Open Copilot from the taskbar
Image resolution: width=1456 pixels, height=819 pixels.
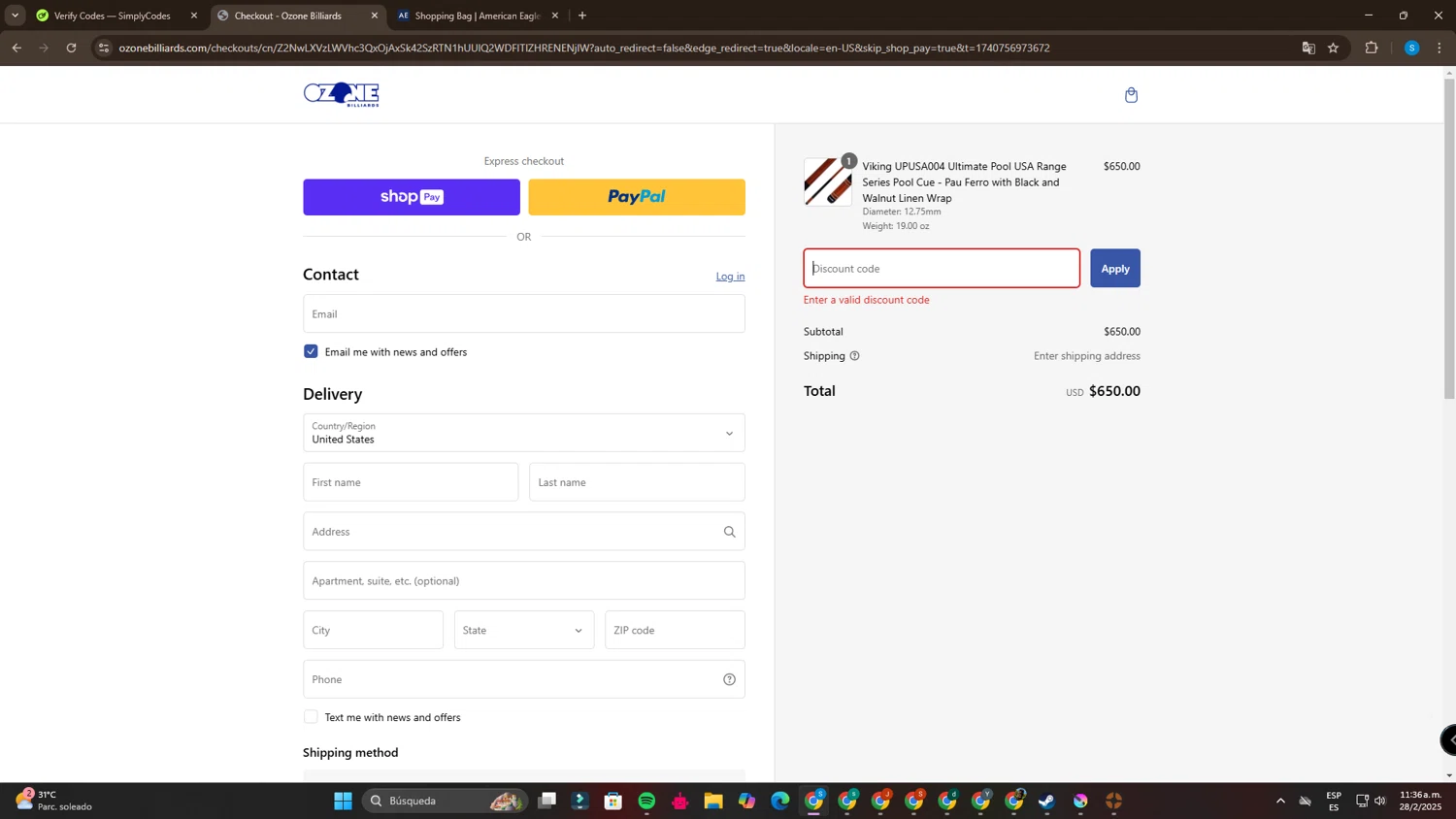pos(746,801)
